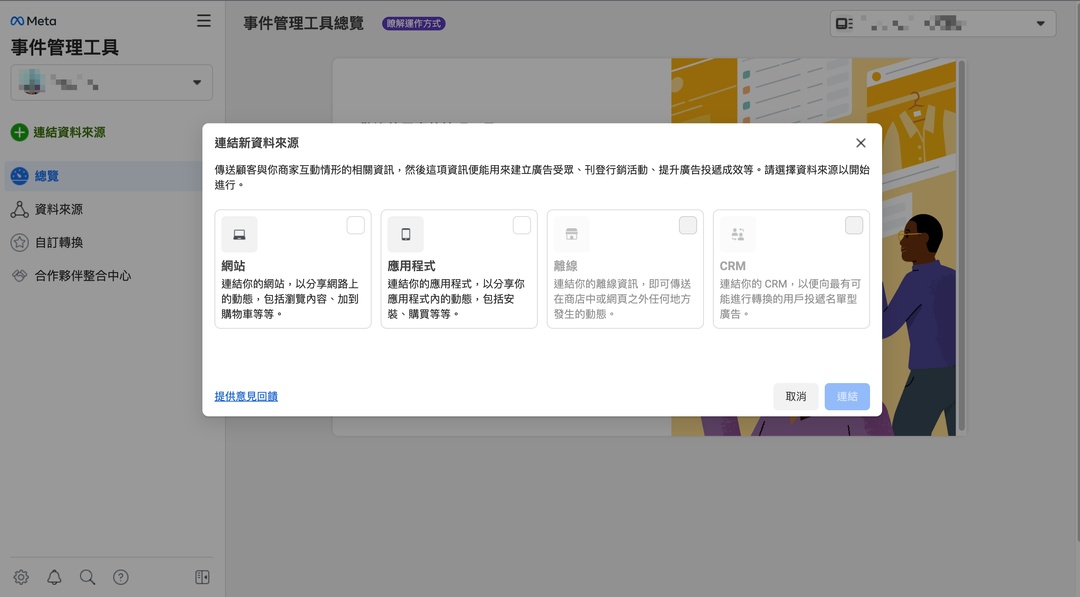Image resolution: width=1080 pixels, height=597 pixels.
Task: Go to 合作夥伴整合中心 in the sidebar
Action: 83,275
